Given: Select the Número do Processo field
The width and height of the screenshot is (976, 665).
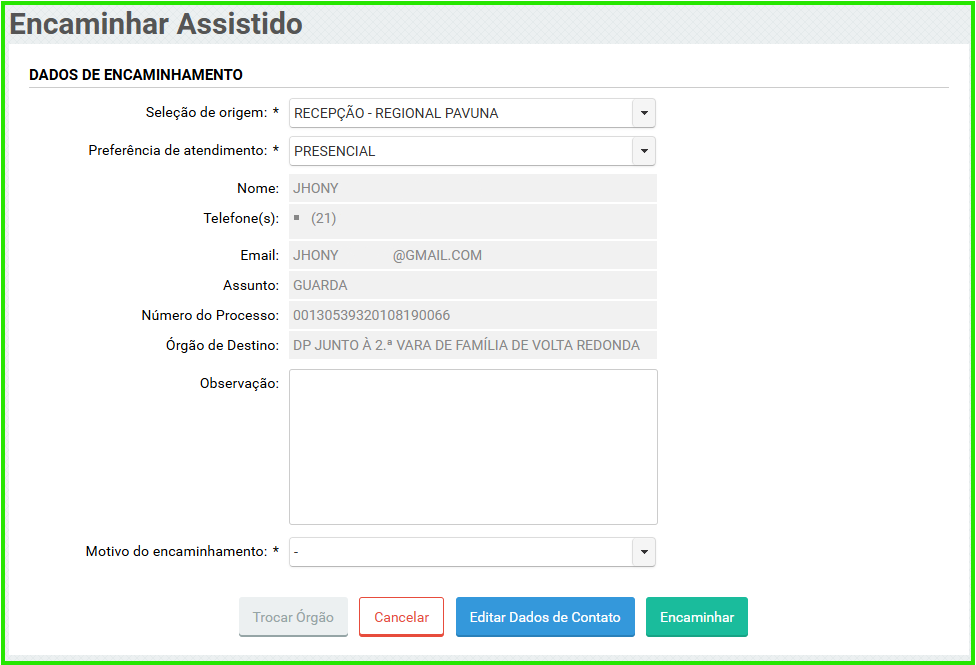Looking at the screenshot, I should click(472, 315).
